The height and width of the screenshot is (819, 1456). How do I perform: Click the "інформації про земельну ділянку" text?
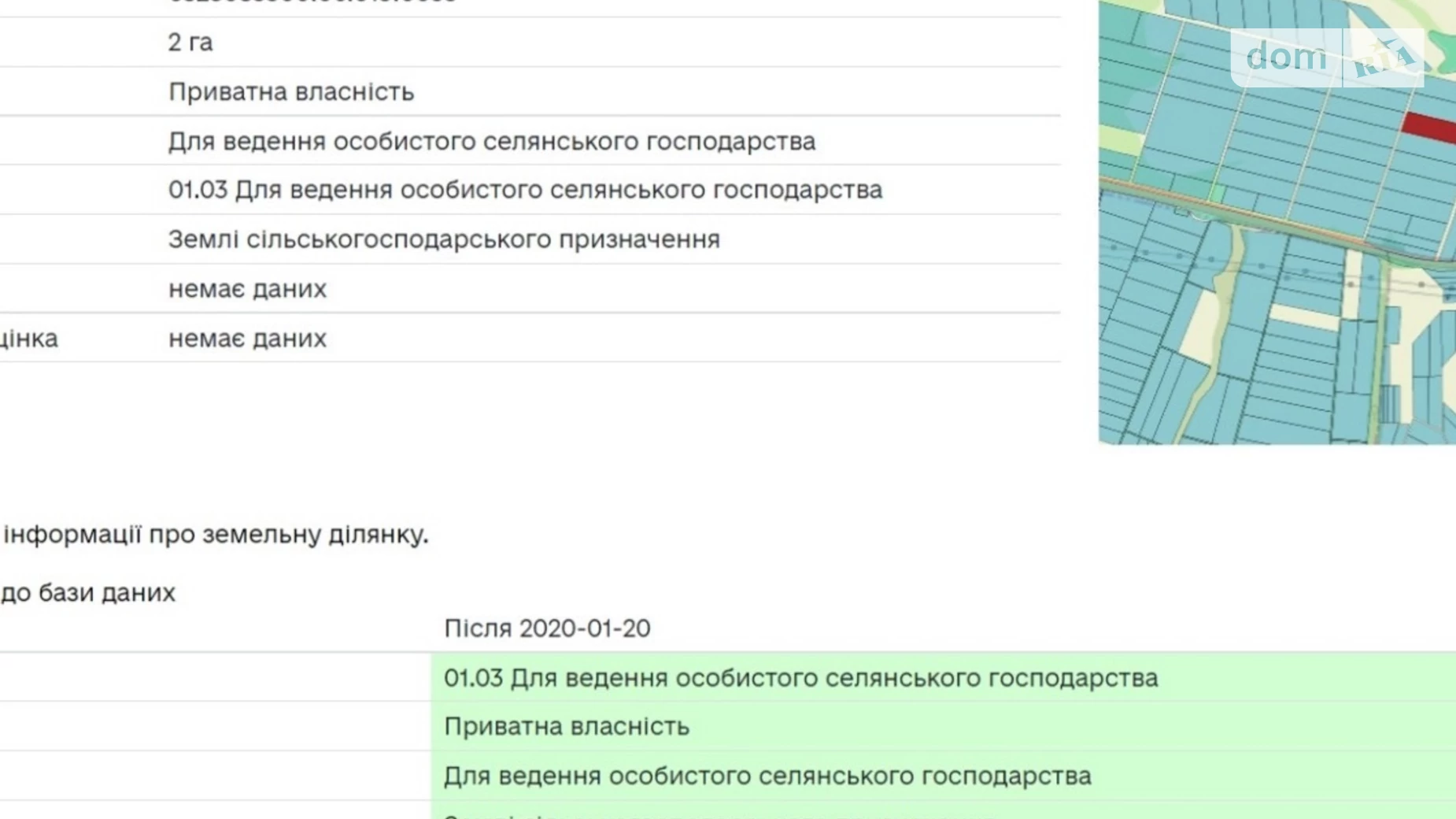pos(216,535)
